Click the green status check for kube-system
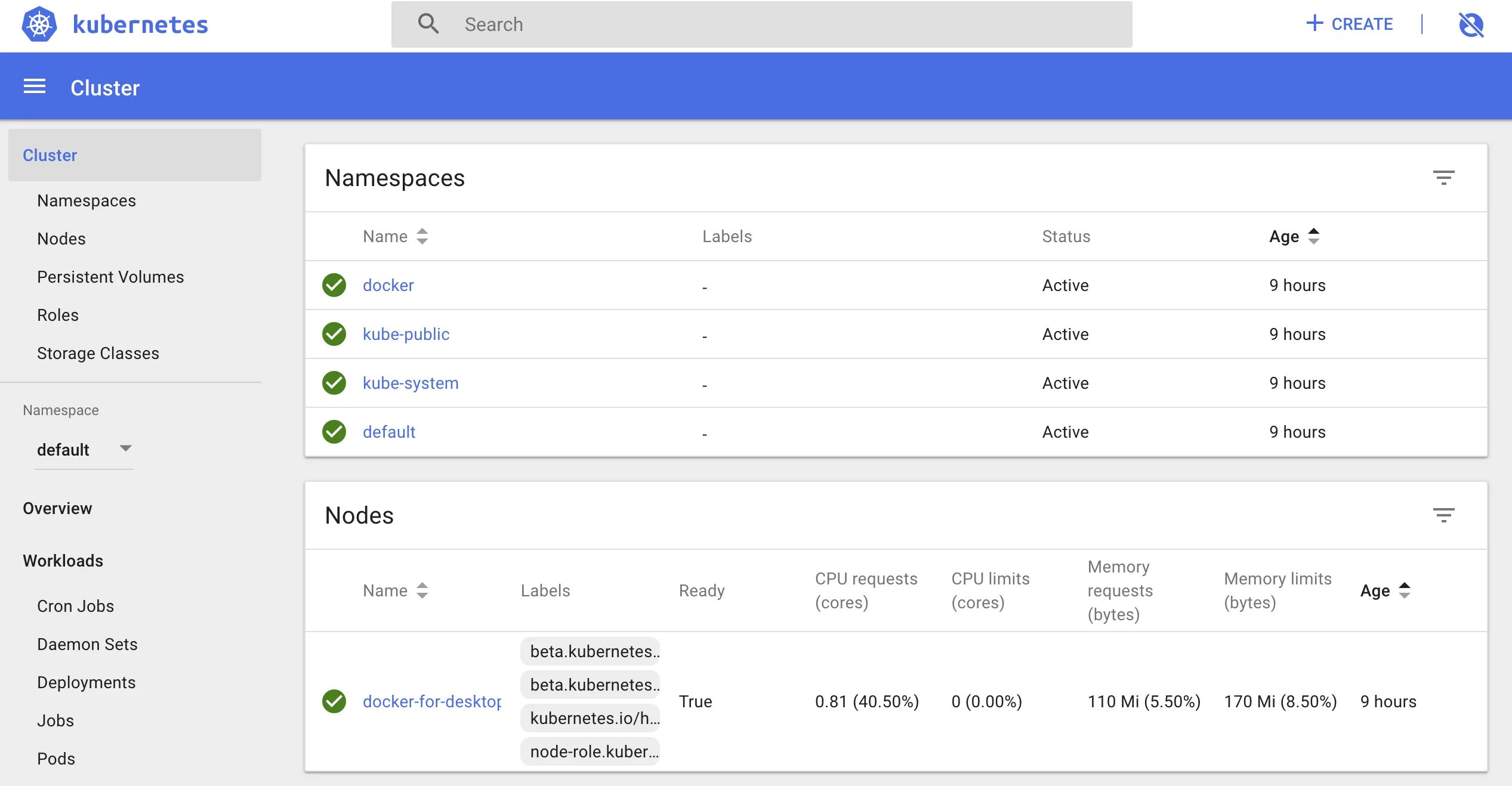This screenshot has height=786, width=1512. pyautogui.click(x=334, y=383)
